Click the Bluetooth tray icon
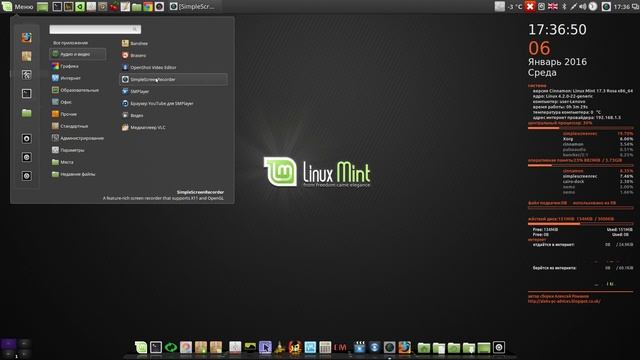 click(x=564, y=7)
